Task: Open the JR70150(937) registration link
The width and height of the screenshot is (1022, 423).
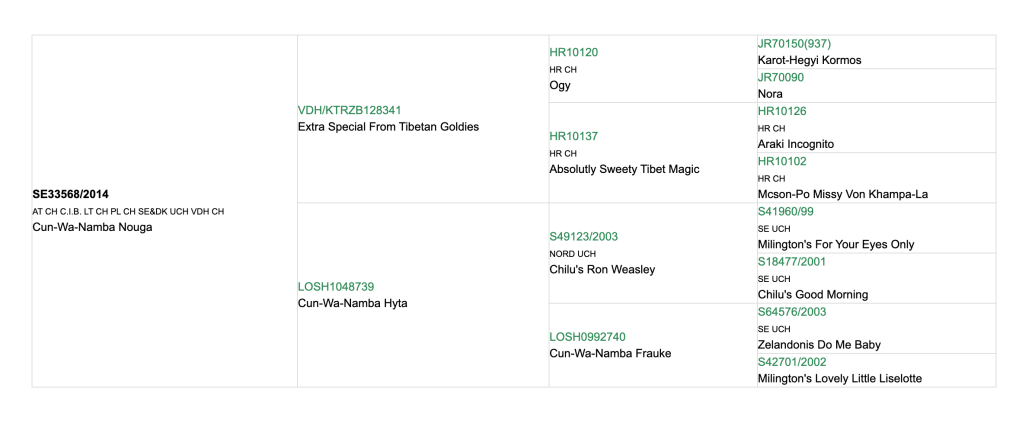Action: pos(794,44)
